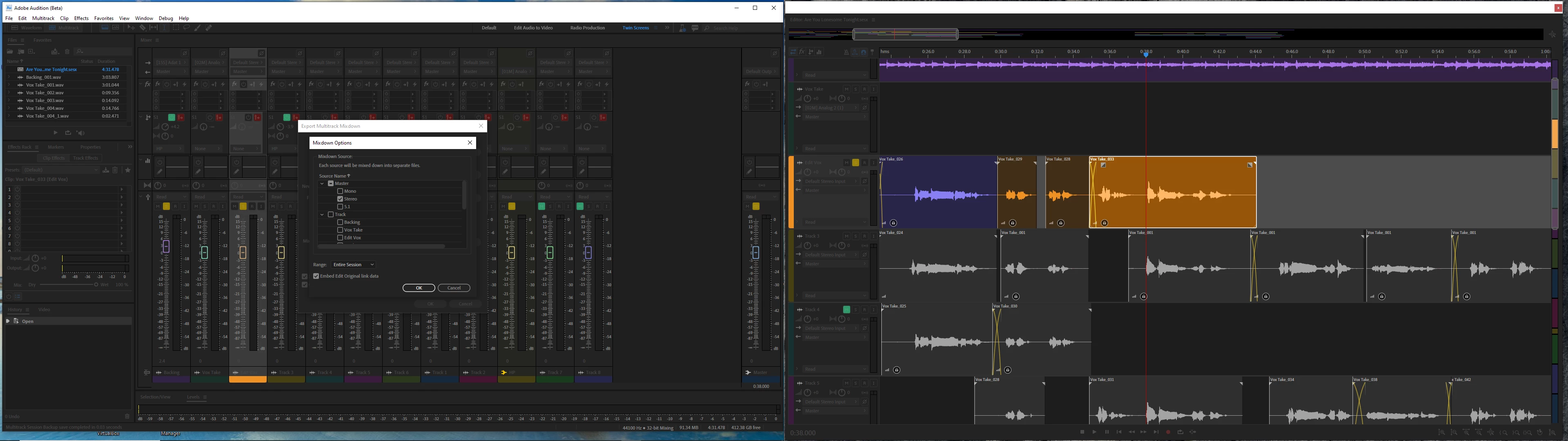Uncheck the Stereo mixdown source
Viewport: 1568px width, 441px height.
(340, 199)
